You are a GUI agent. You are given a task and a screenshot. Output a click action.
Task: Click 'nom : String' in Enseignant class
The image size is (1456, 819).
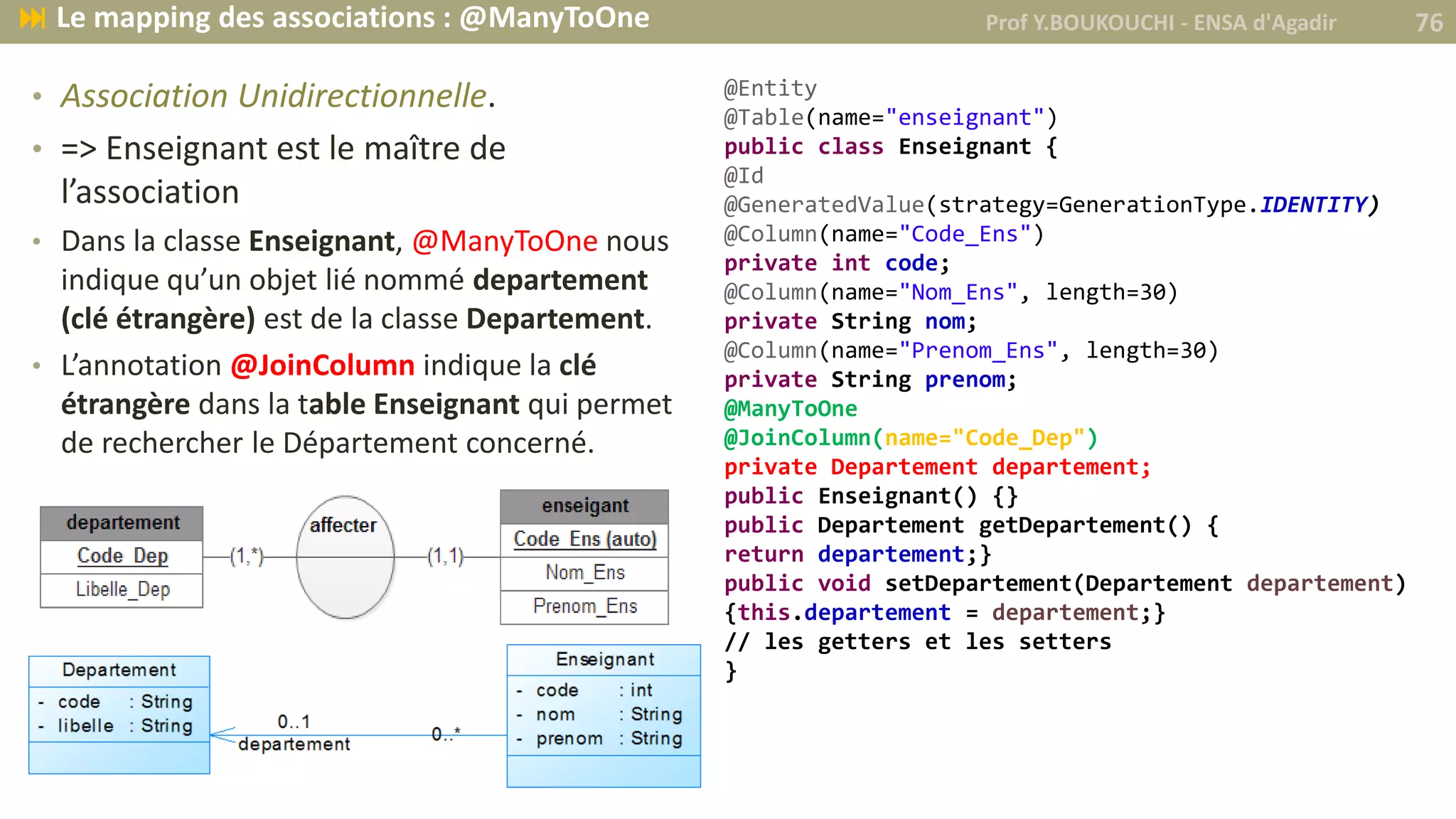599,714
